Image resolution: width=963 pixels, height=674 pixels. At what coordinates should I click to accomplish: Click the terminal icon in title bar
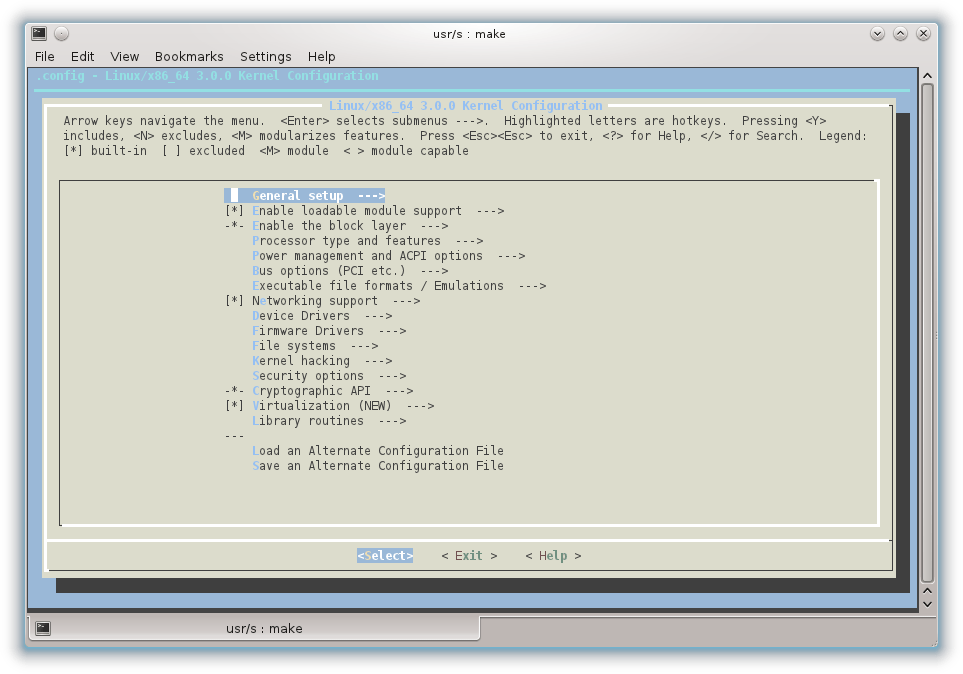point(39,33)
